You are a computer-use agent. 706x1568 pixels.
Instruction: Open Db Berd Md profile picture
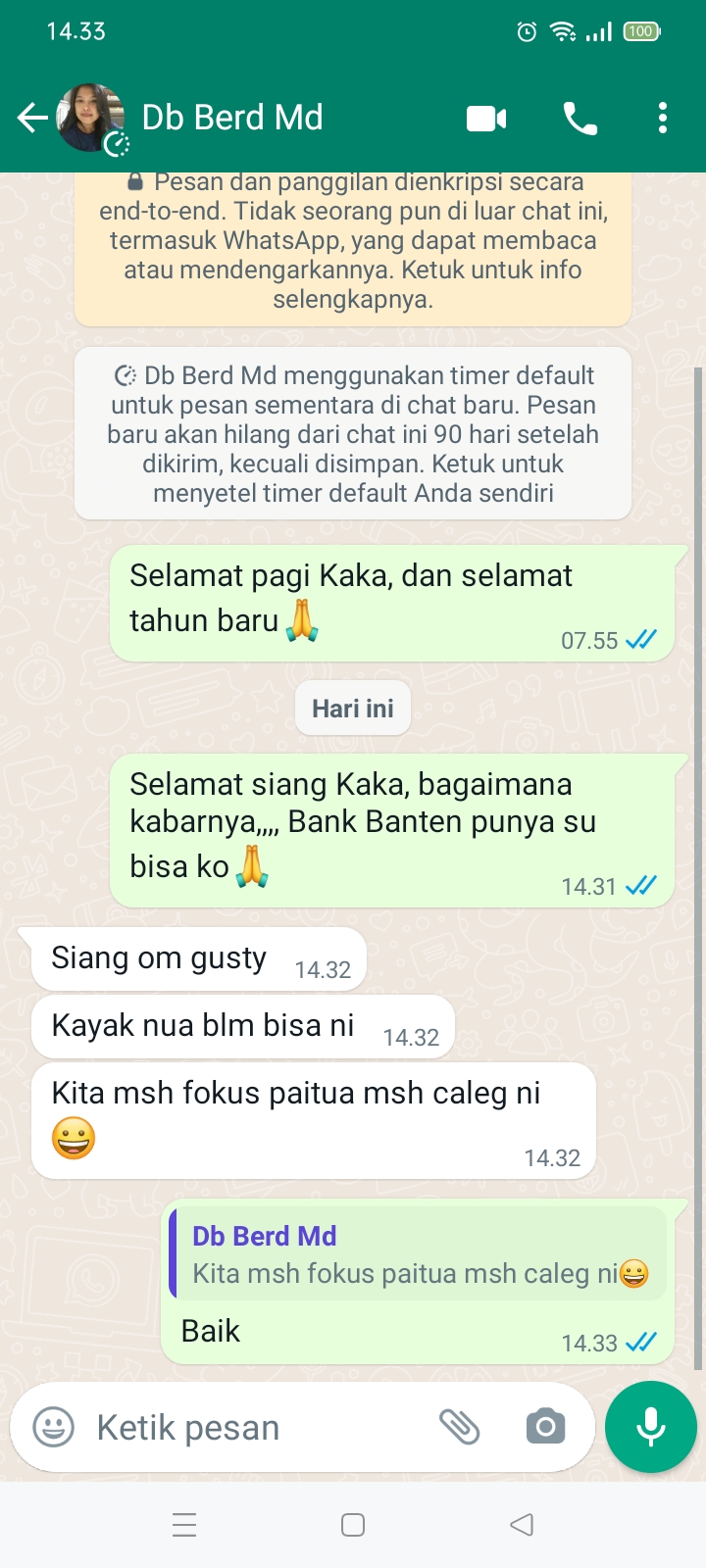[90, 119]
